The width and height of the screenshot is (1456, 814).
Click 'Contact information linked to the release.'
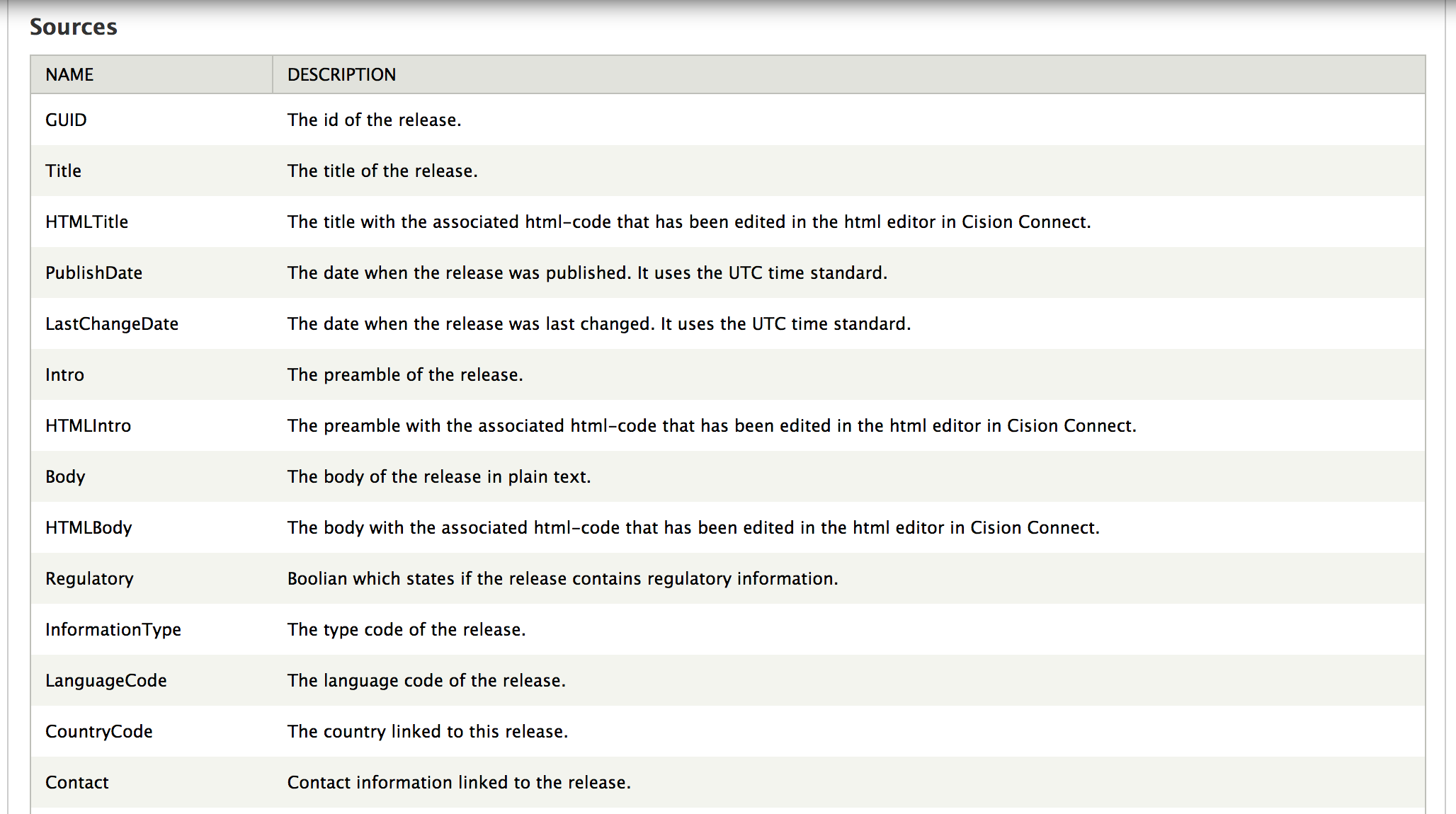point(459,782)
